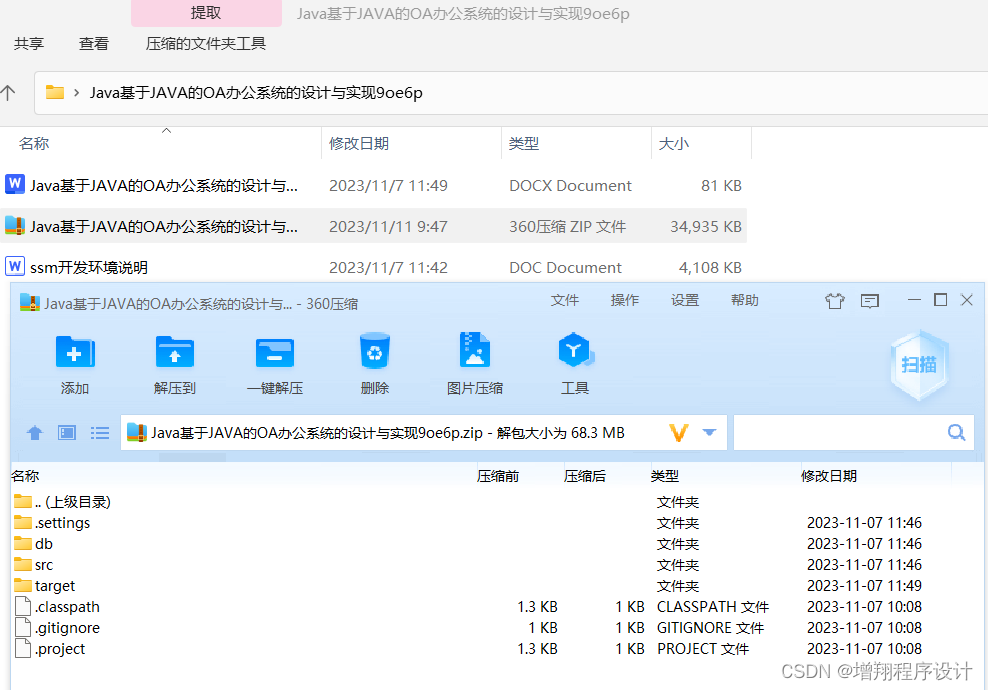
Task: Open the orange V format dropdown
Action: (x=679, y=432)
